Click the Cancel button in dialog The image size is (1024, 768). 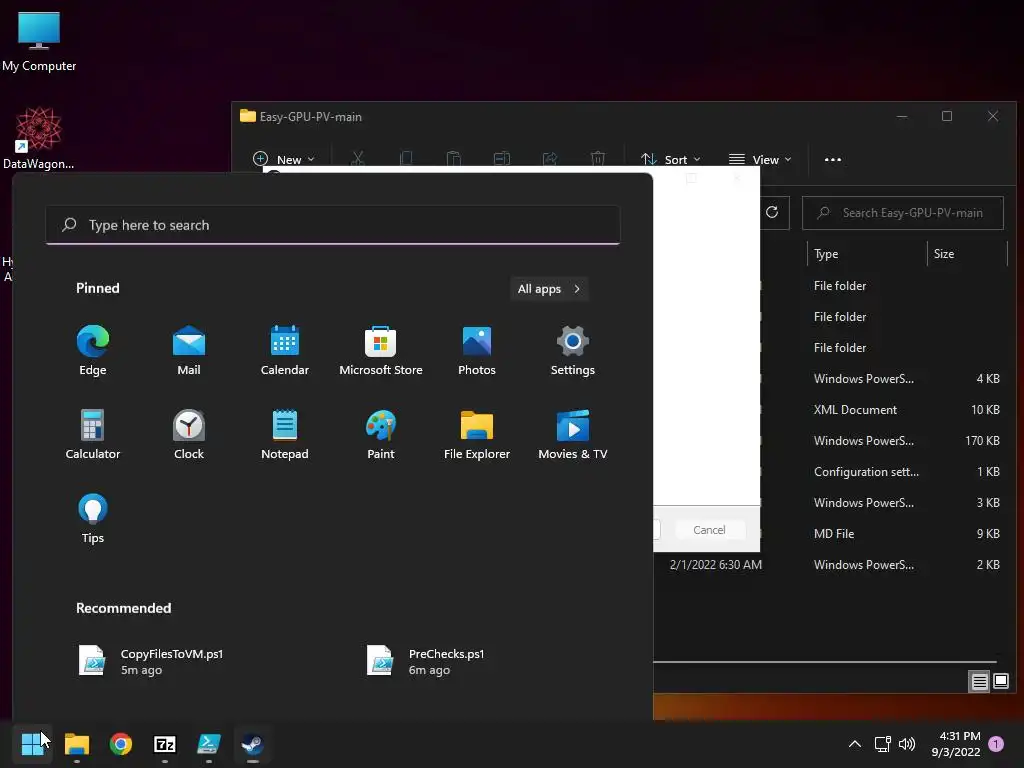pyautogui.click(x=709, y=530)
